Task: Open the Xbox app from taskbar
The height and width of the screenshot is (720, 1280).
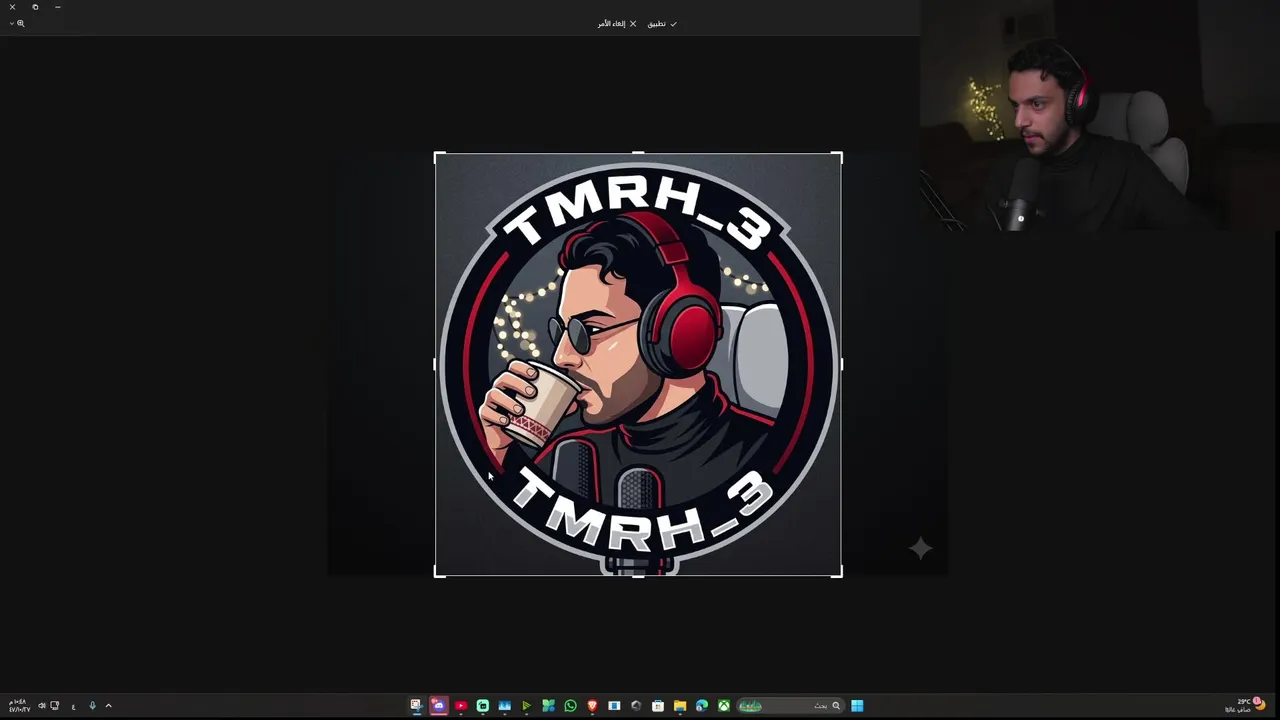Action: pyautogui.click(x=723, y=705)
